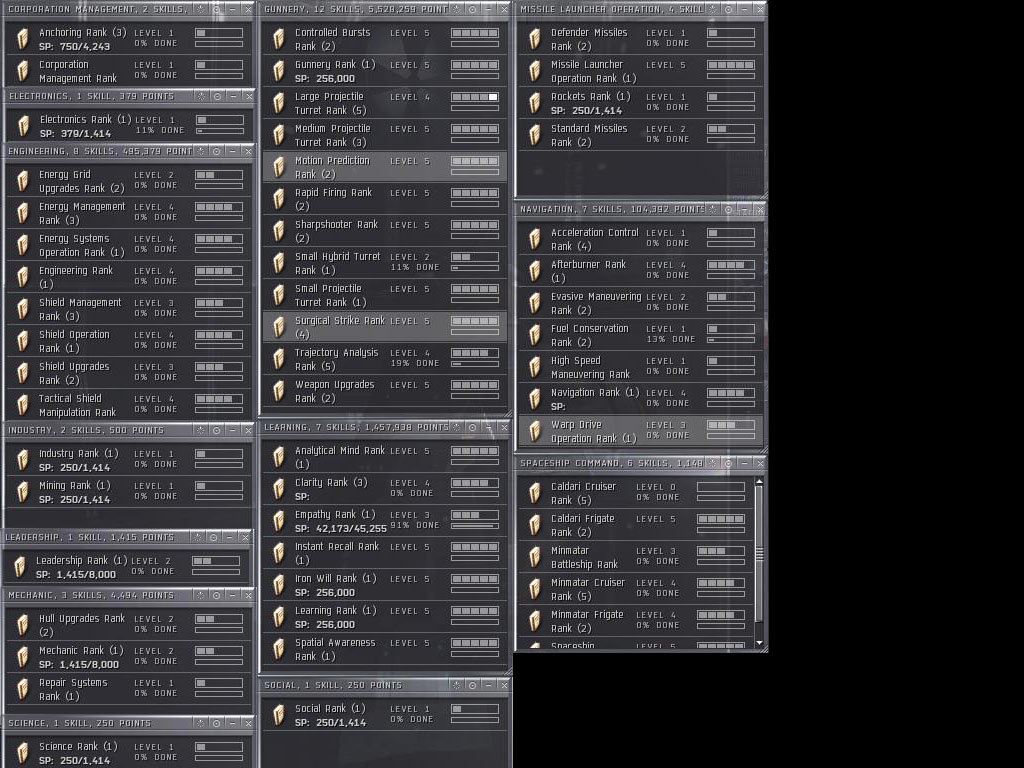Select the 'Standard Missiles Rank (2)' row

[641, 135]
